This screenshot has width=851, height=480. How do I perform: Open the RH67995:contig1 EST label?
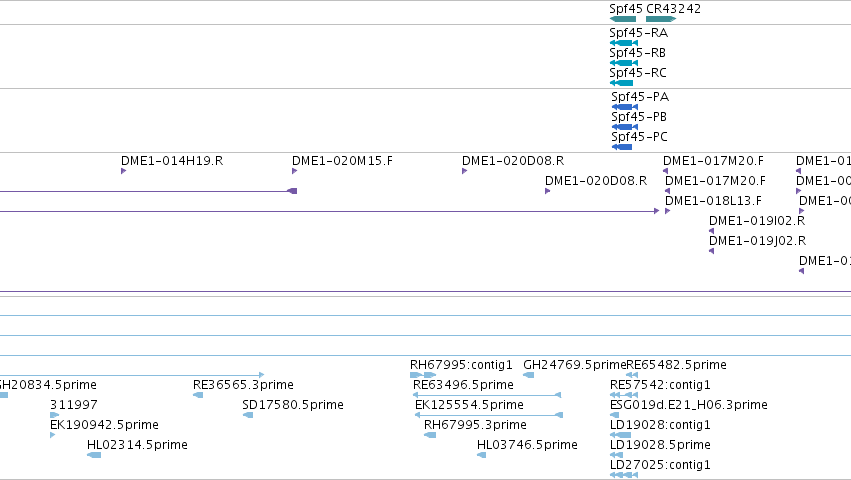pos(461,365)
